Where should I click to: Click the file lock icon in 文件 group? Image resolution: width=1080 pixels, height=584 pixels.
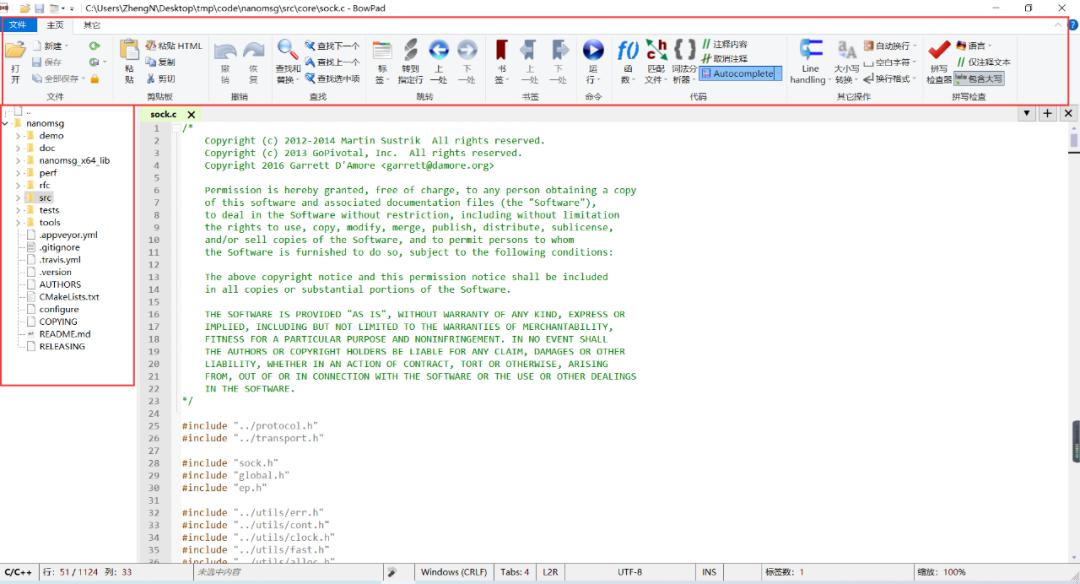click(94, 79)
